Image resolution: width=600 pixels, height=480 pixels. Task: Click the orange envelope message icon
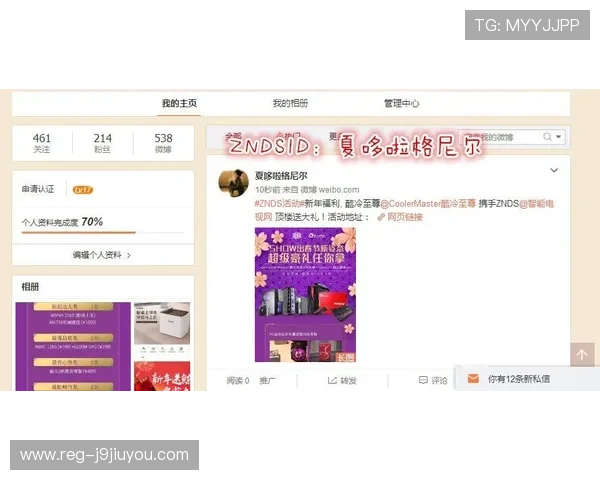(473, 379)
